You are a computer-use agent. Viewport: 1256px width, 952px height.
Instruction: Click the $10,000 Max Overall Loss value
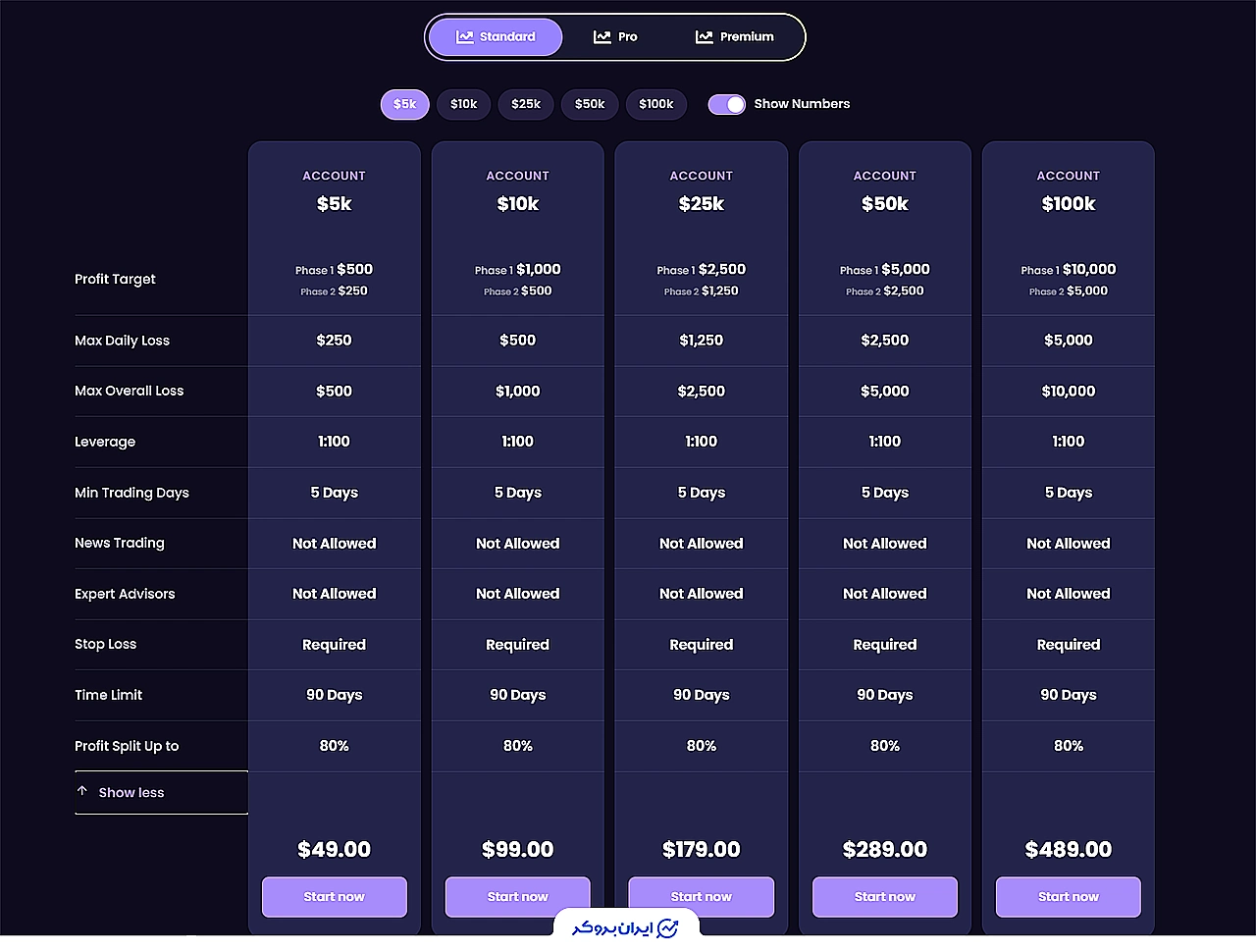(1069, 391)
